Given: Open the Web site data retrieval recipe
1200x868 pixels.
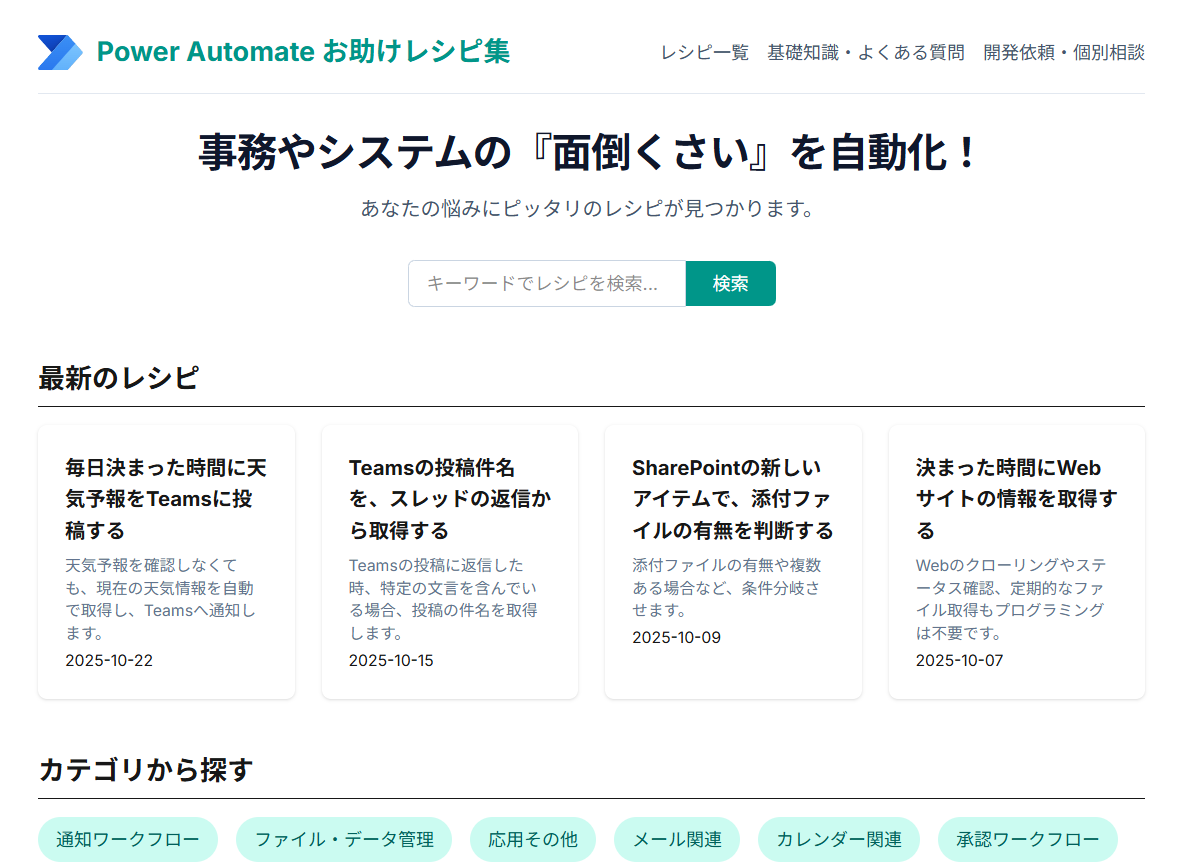Looking at the screenshot, I should (x=1016, y=560).
